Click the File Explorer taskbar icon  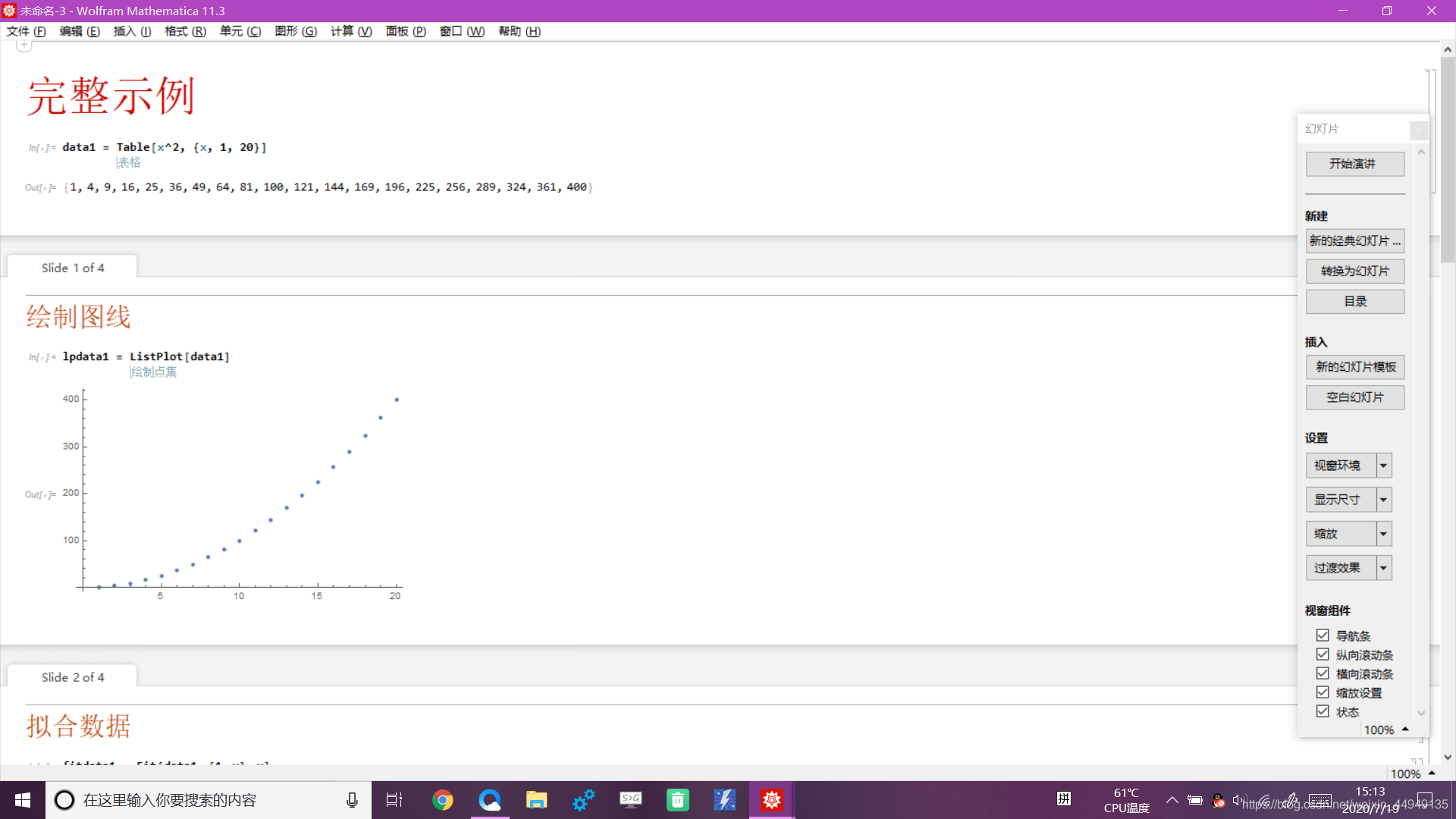[537, 800]
